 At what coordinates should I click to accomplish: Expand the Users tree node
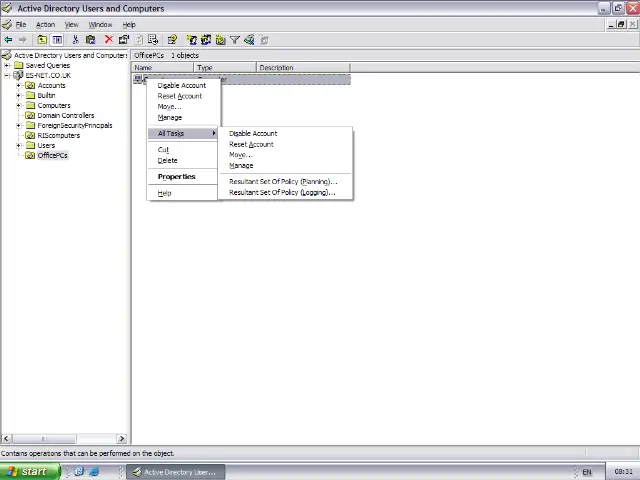point(18,145)
